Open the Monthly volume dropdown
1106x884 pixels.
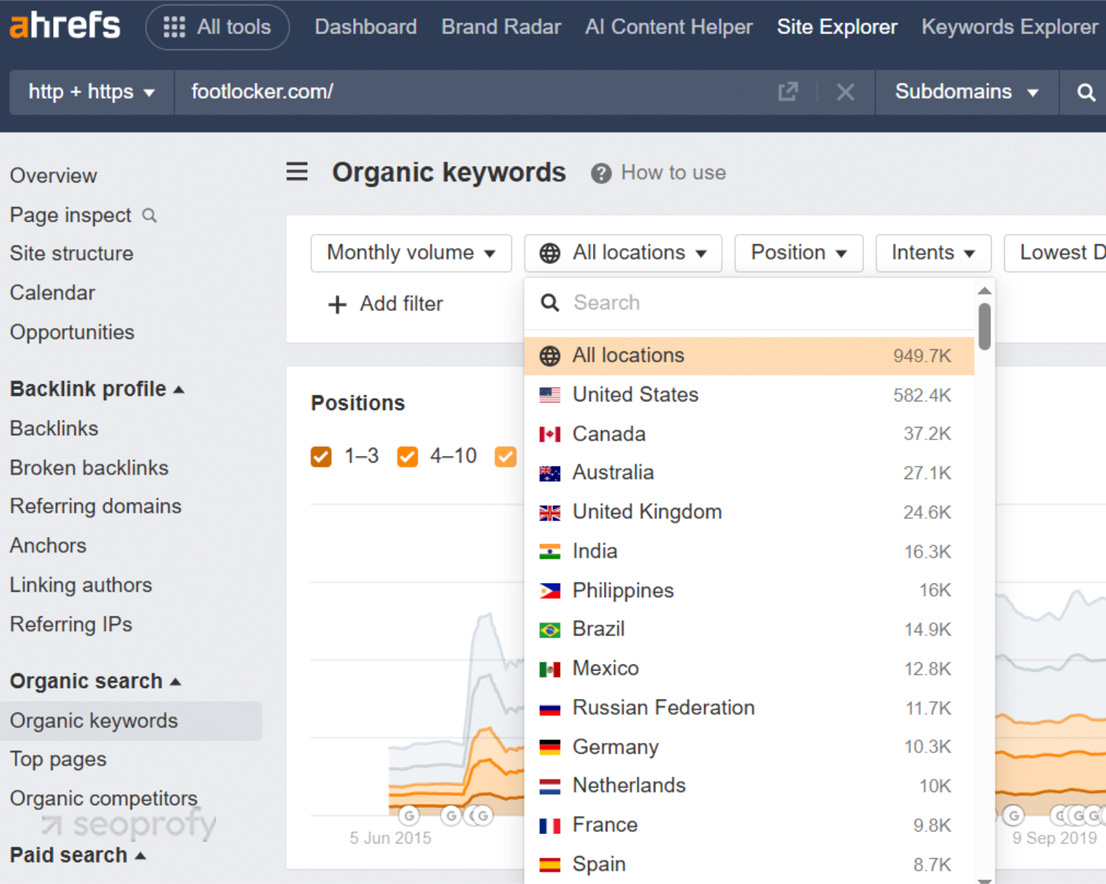[x=411, y=253]
